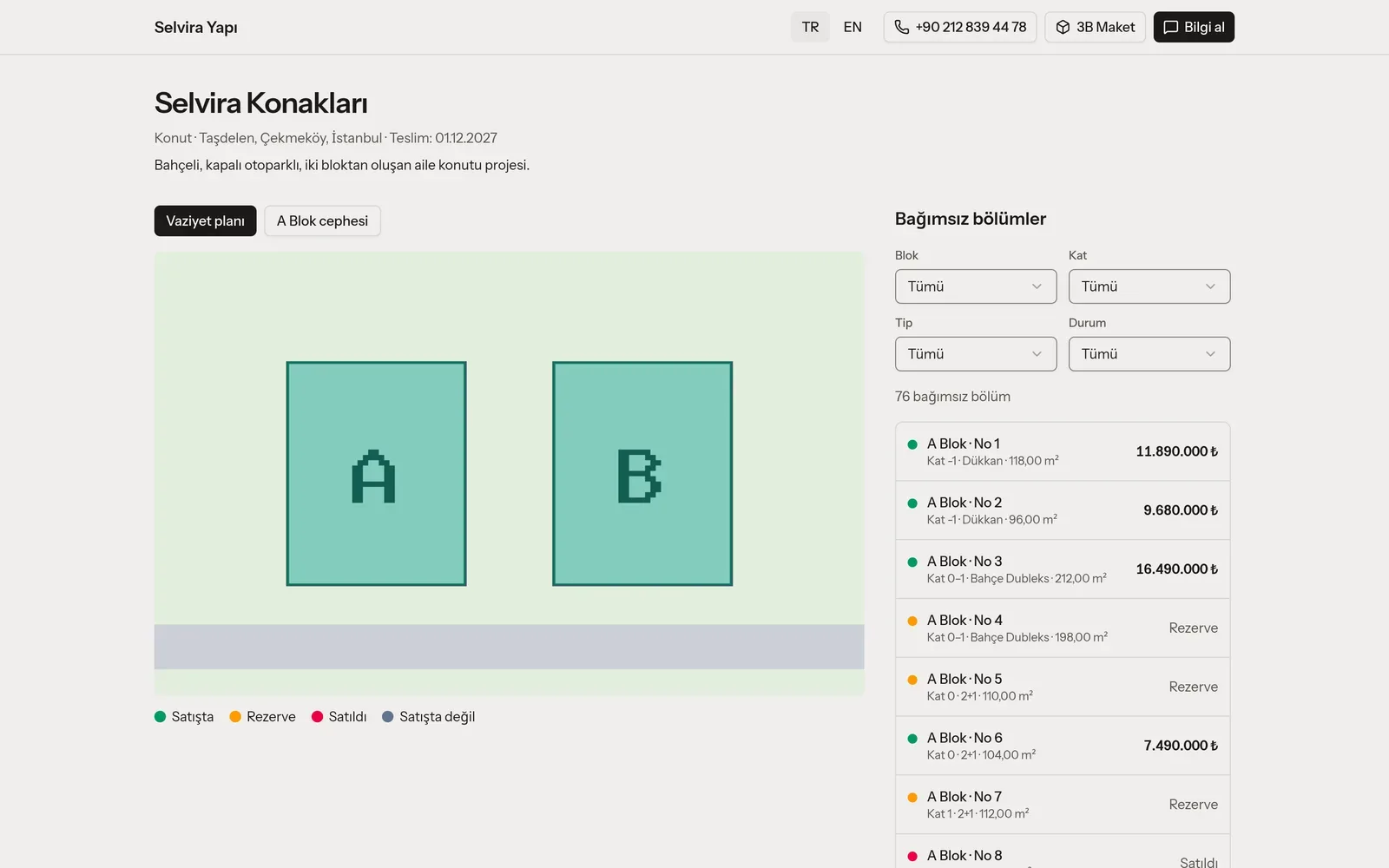Open the A Blok · No 2 listing
This screenshot has height=868, width=1389.
1063,510
